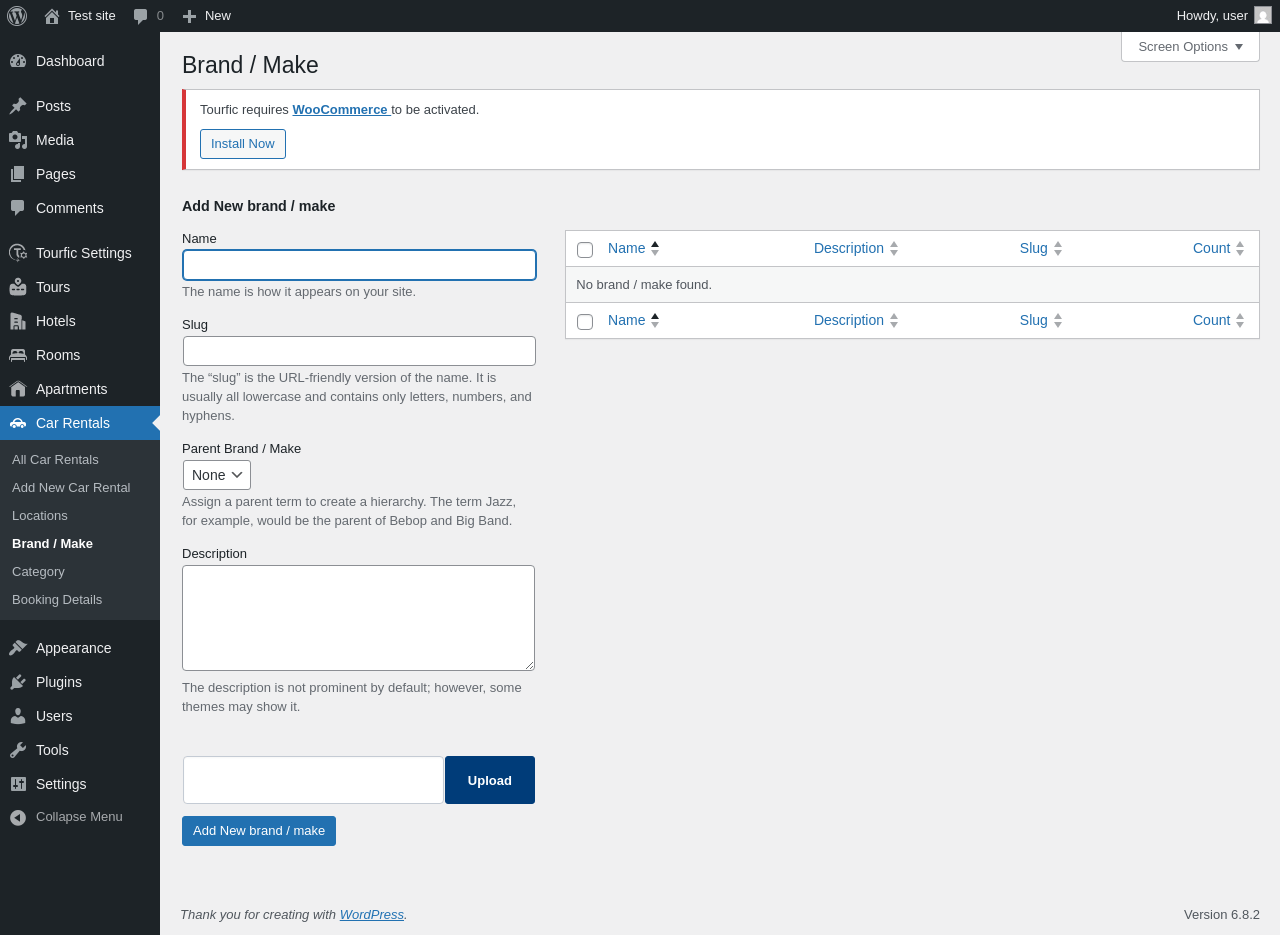Click the WordPress logo icon
Viewport: 1280px width, 935px height.
(17, 16)
